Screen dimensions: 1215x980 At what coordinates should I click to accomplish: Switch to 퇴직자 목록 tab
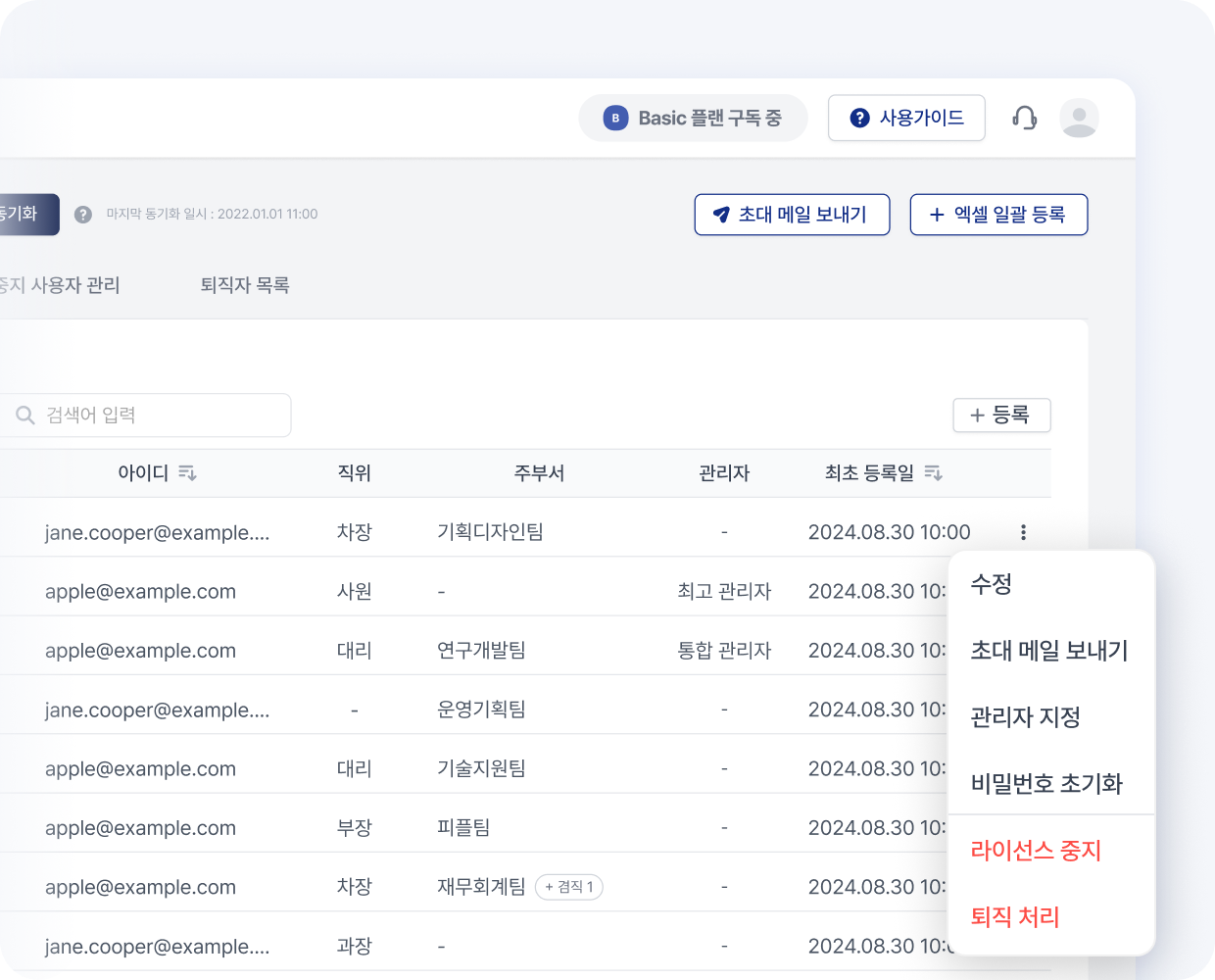tap(245, 285)
